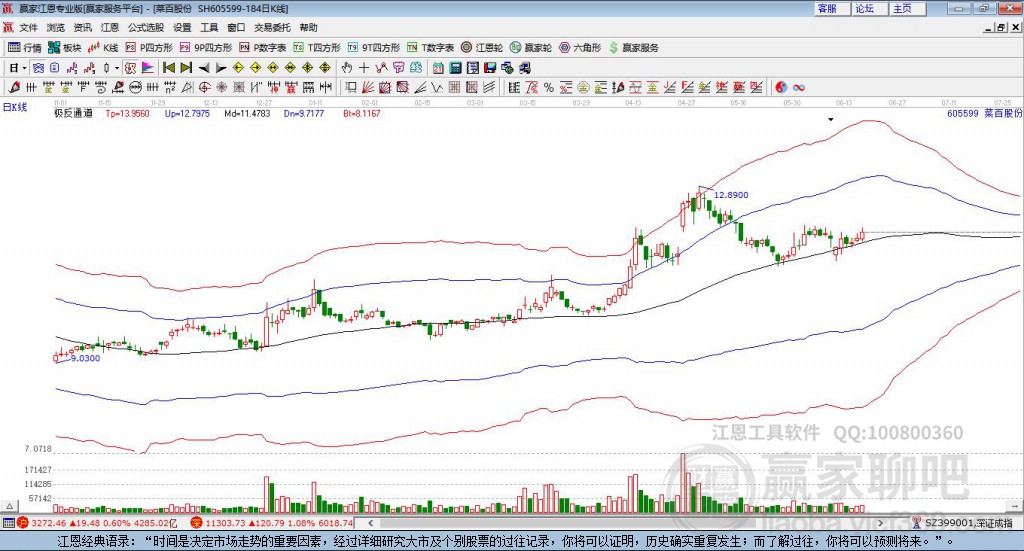Open the 文件 menu

(x=28, y=27)
